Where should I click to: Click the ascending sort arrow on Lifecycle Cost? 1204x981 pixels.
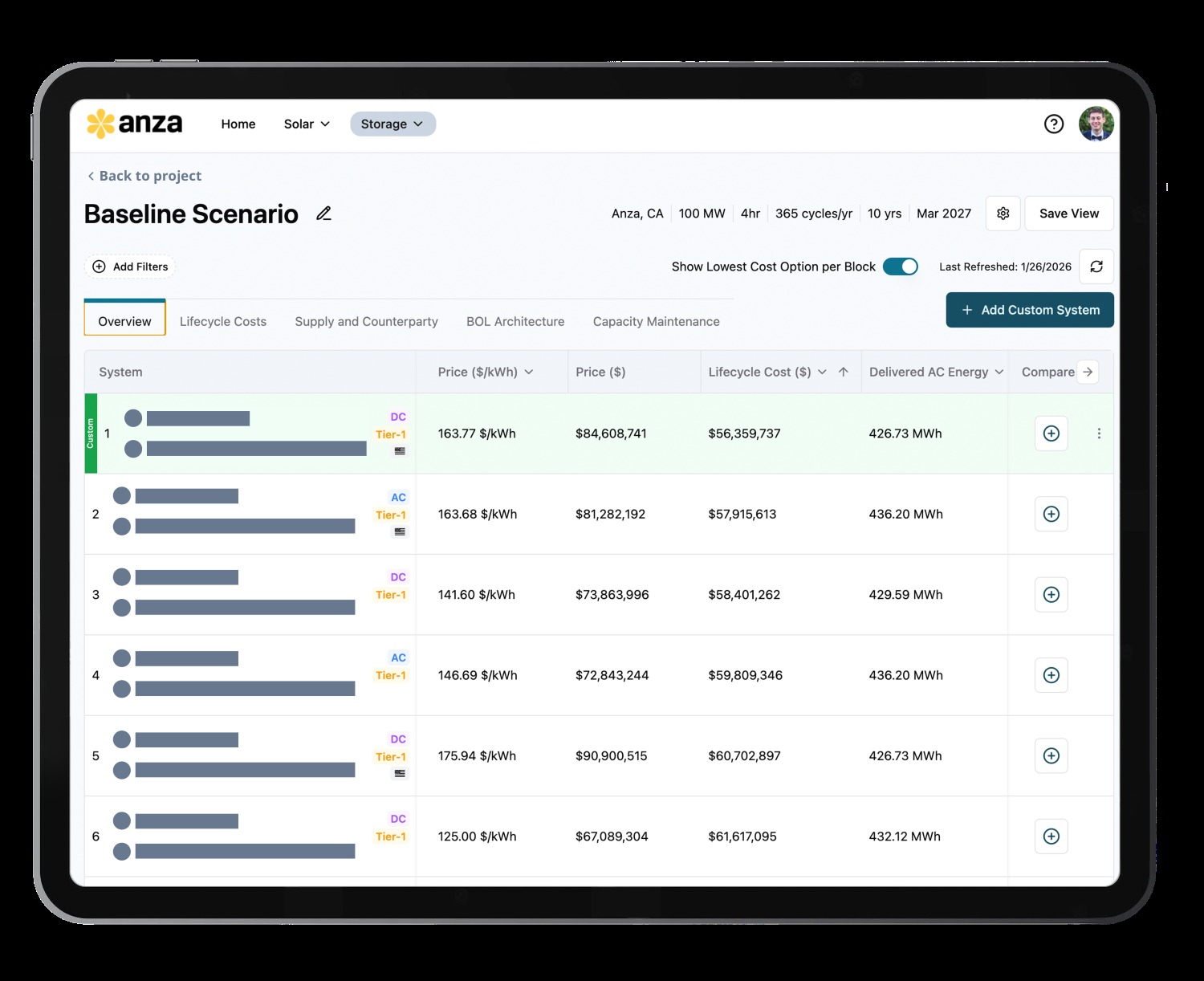click(842, 372)
